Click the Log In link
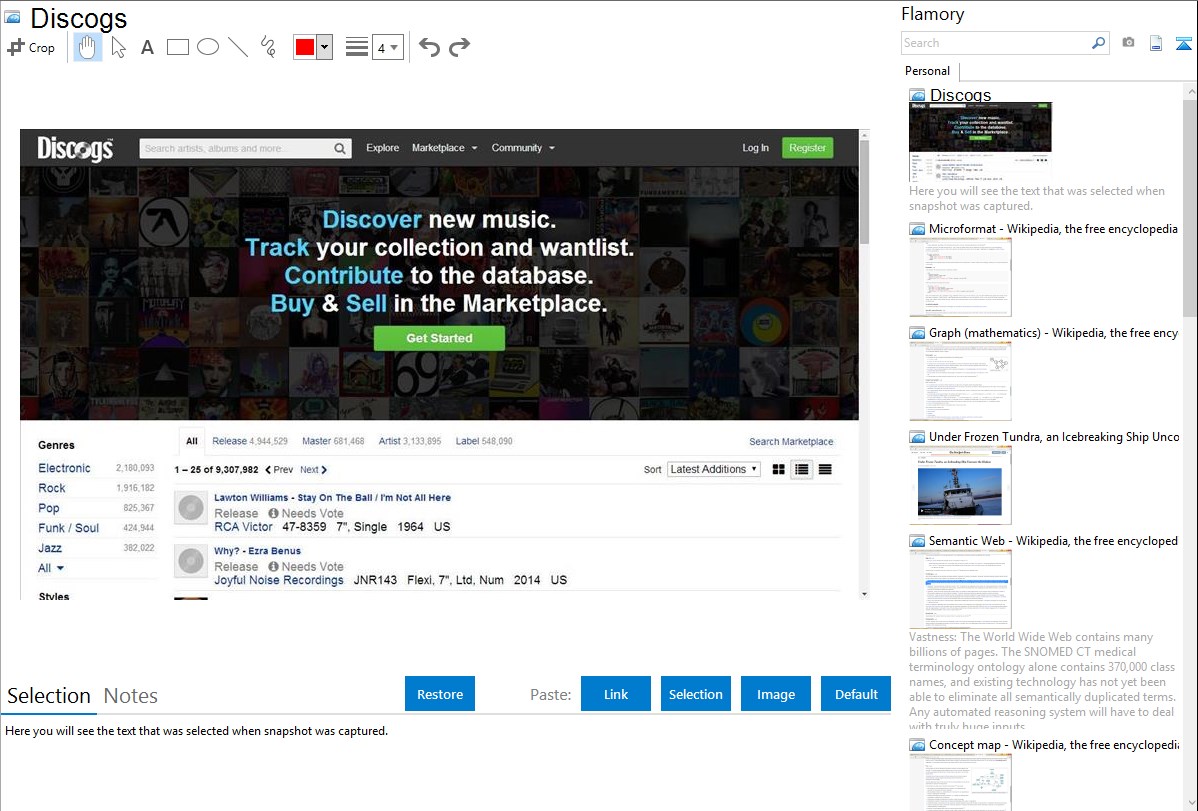This screenshot has width=1198, height=811. [x=755, y=148]
